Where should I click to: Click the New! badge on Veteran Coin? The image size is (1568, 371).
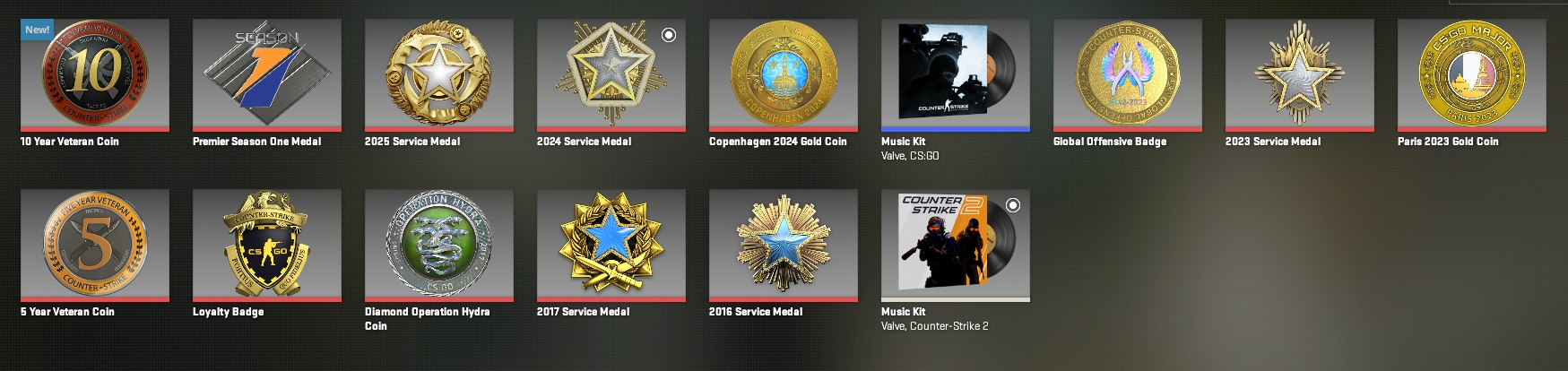point(38,30)
